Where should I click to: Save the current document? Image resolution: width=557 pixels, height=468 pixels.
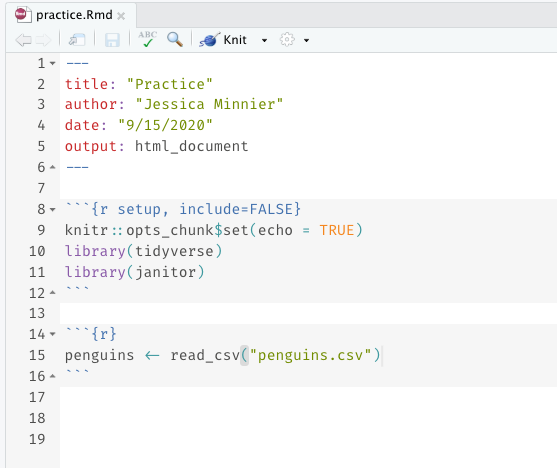(x=112, y=40)
